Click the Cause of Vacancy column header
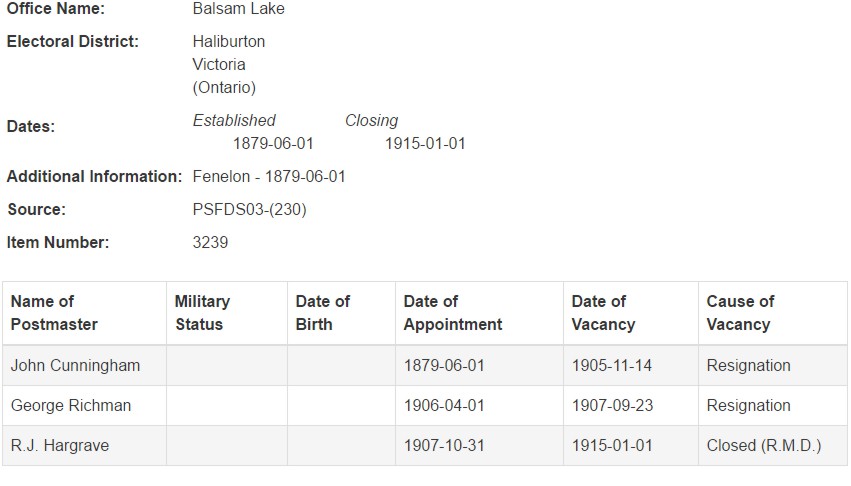This screenshot has width=851, height=486. click(x=740, y=313)
